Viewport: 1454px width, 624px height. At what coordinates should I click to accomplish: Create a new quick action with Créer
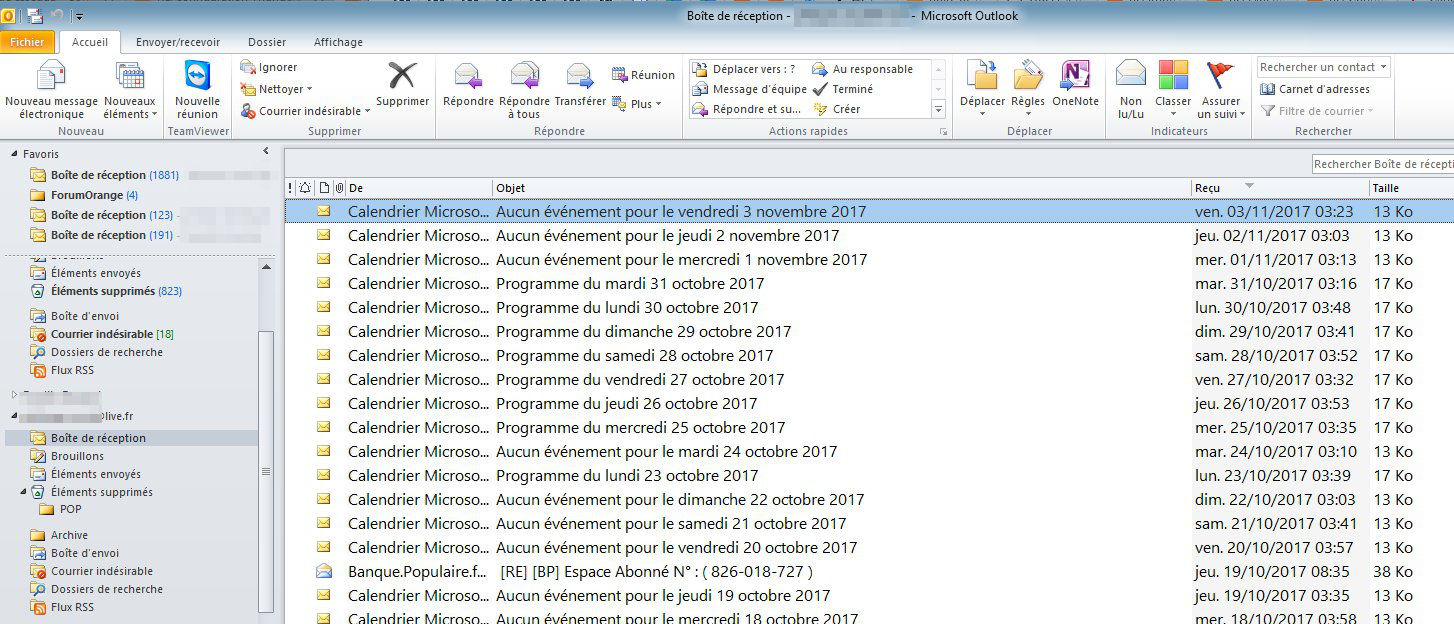(x=837, y=109)
